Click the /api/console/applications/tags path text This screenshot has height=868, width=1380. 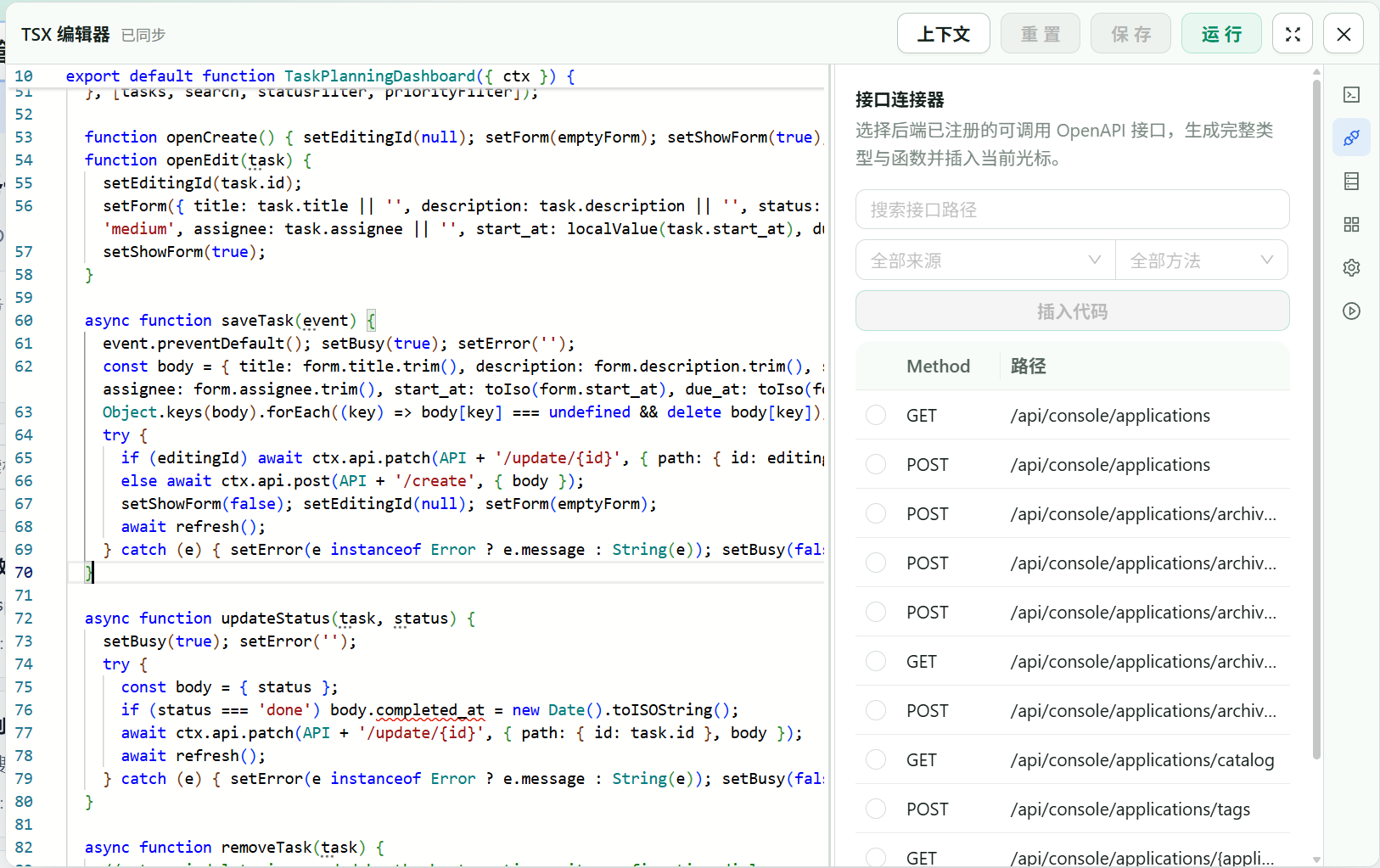pyautogui.click(x=1130, y=809)
